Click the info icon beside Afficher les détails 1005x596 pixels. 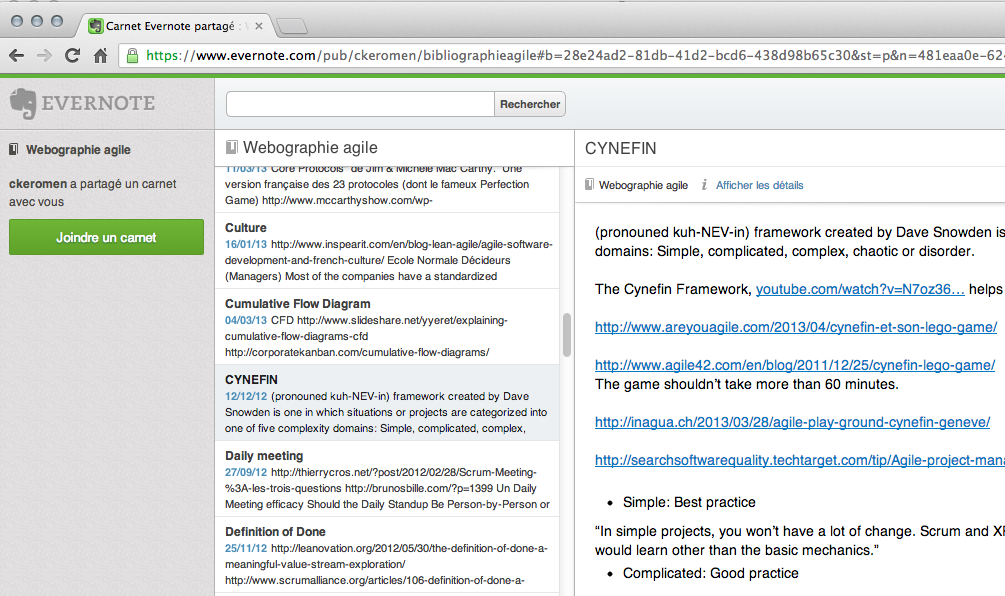tap(704, 185)
